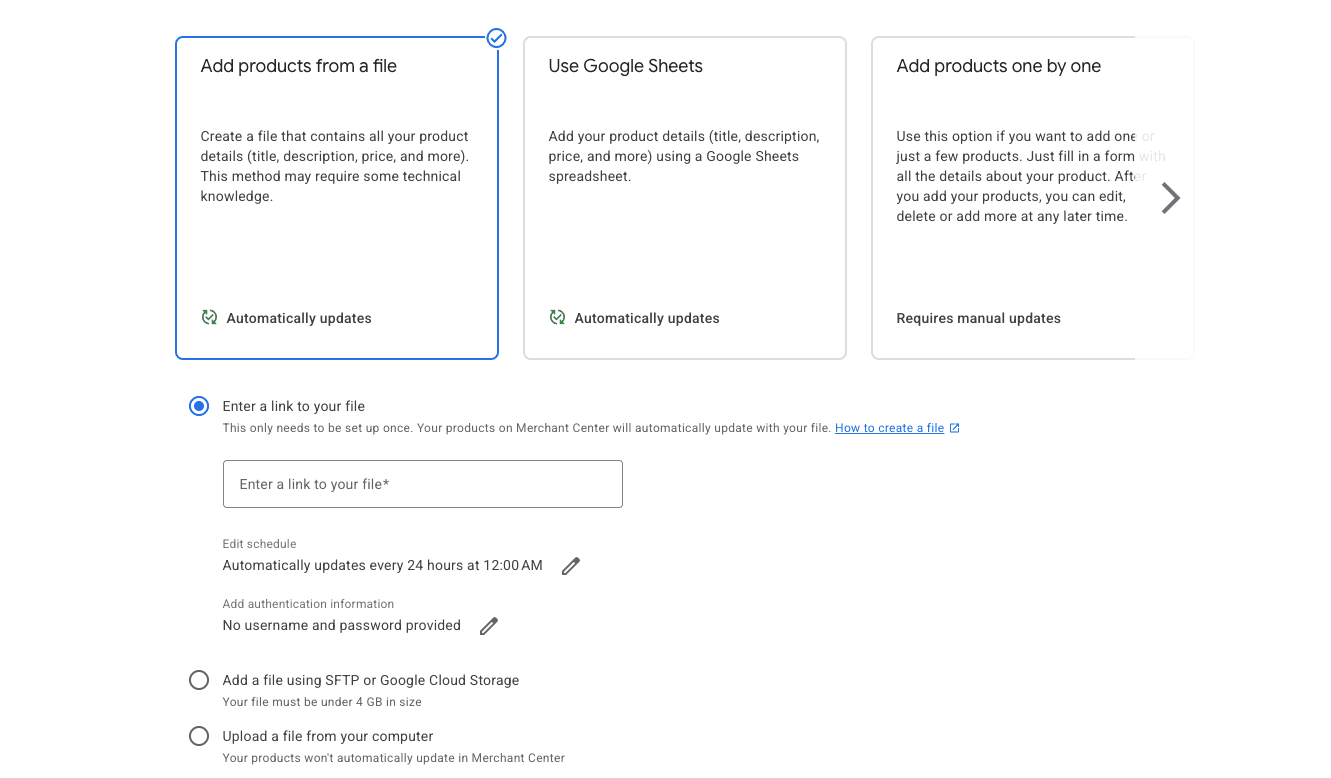The height and width of the screenshot is (778, 1331).
Task: Open the 'How to create a file' help link
Action: [889, 427]
